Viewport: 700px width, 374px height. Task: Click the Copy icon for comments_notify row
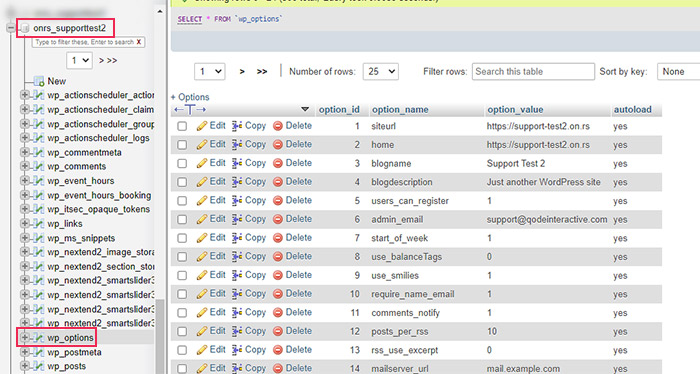[x=237, y=312]
